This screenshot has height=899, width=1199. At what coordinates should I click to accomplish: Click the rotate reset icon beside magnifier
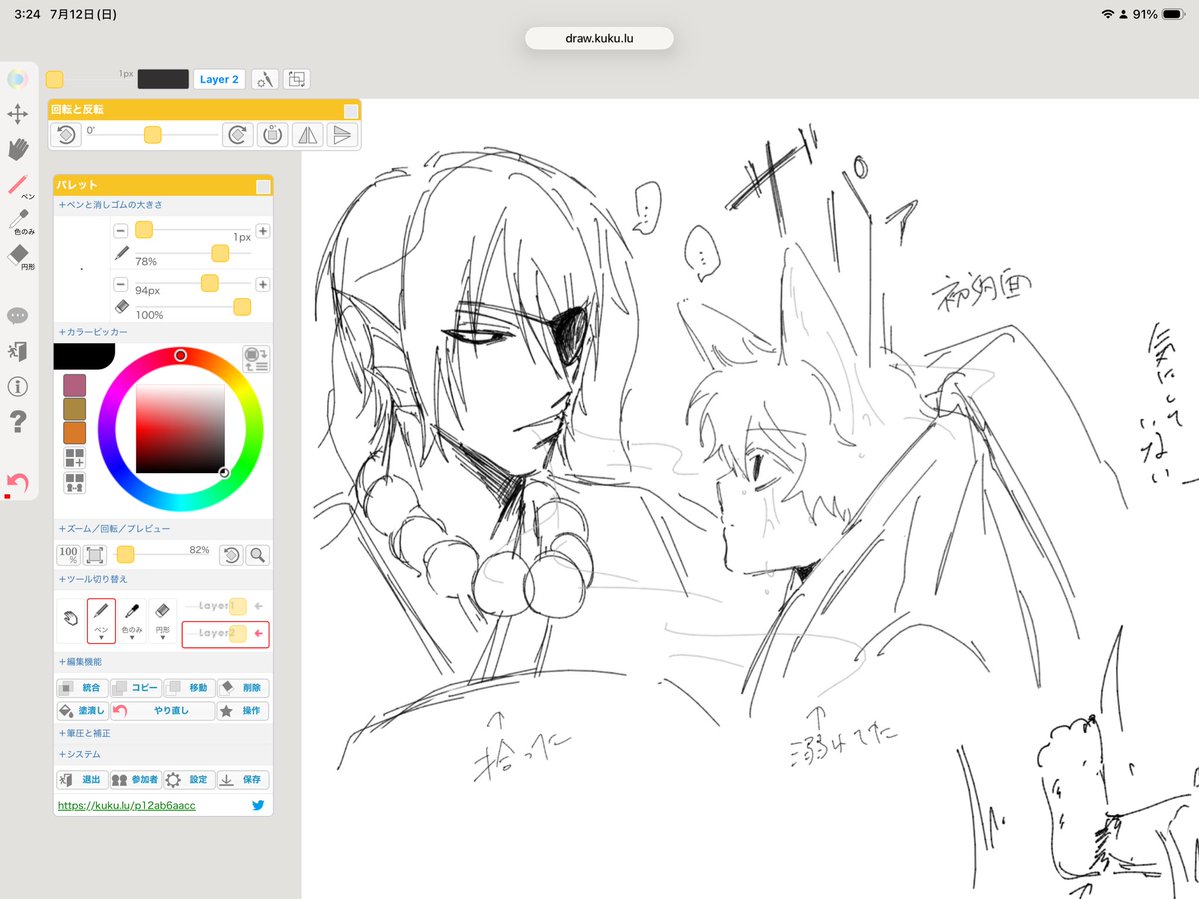(x=232, y=555)
